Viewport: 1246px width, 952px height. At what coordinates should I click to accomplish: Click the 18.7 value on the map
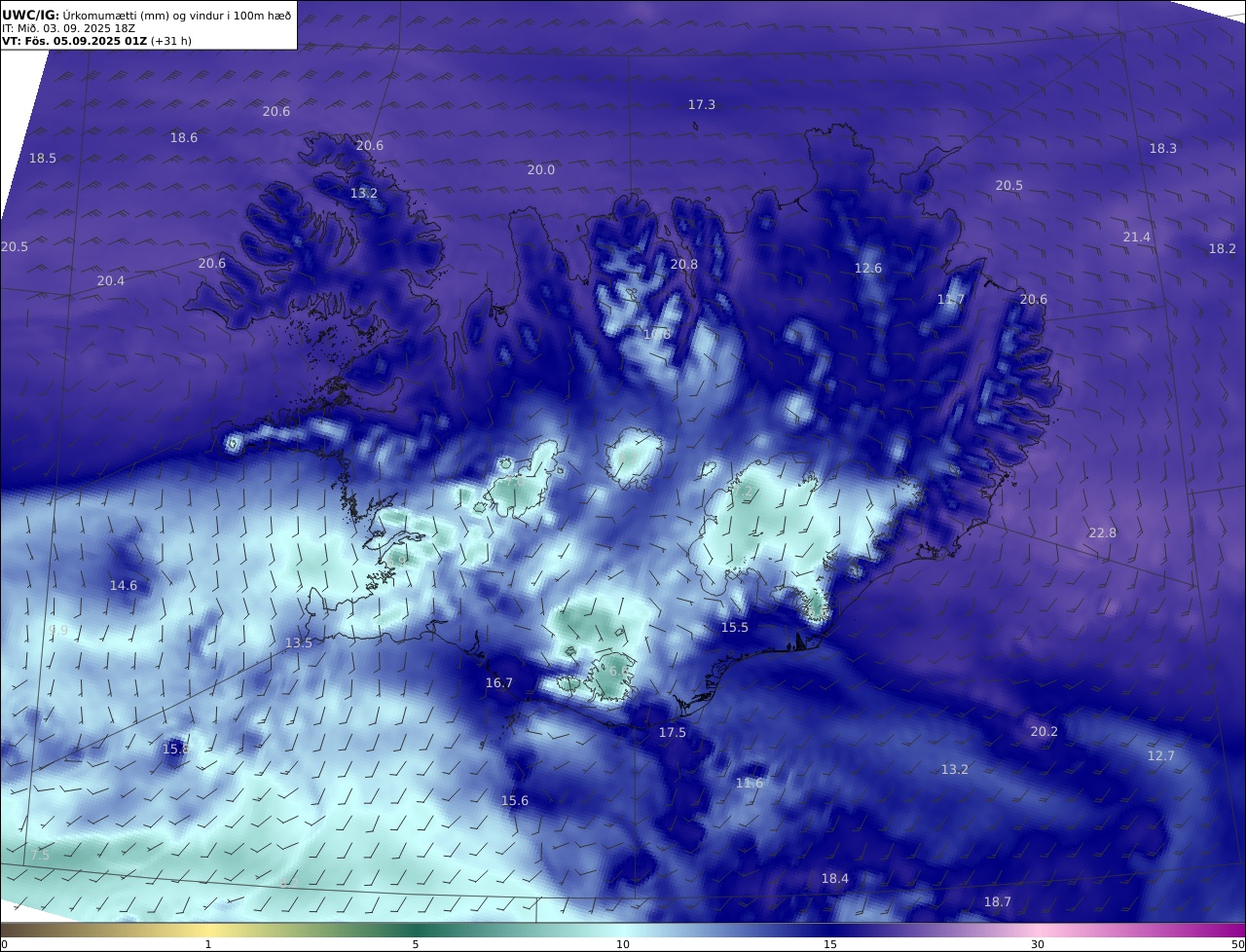tap(998, 901)
